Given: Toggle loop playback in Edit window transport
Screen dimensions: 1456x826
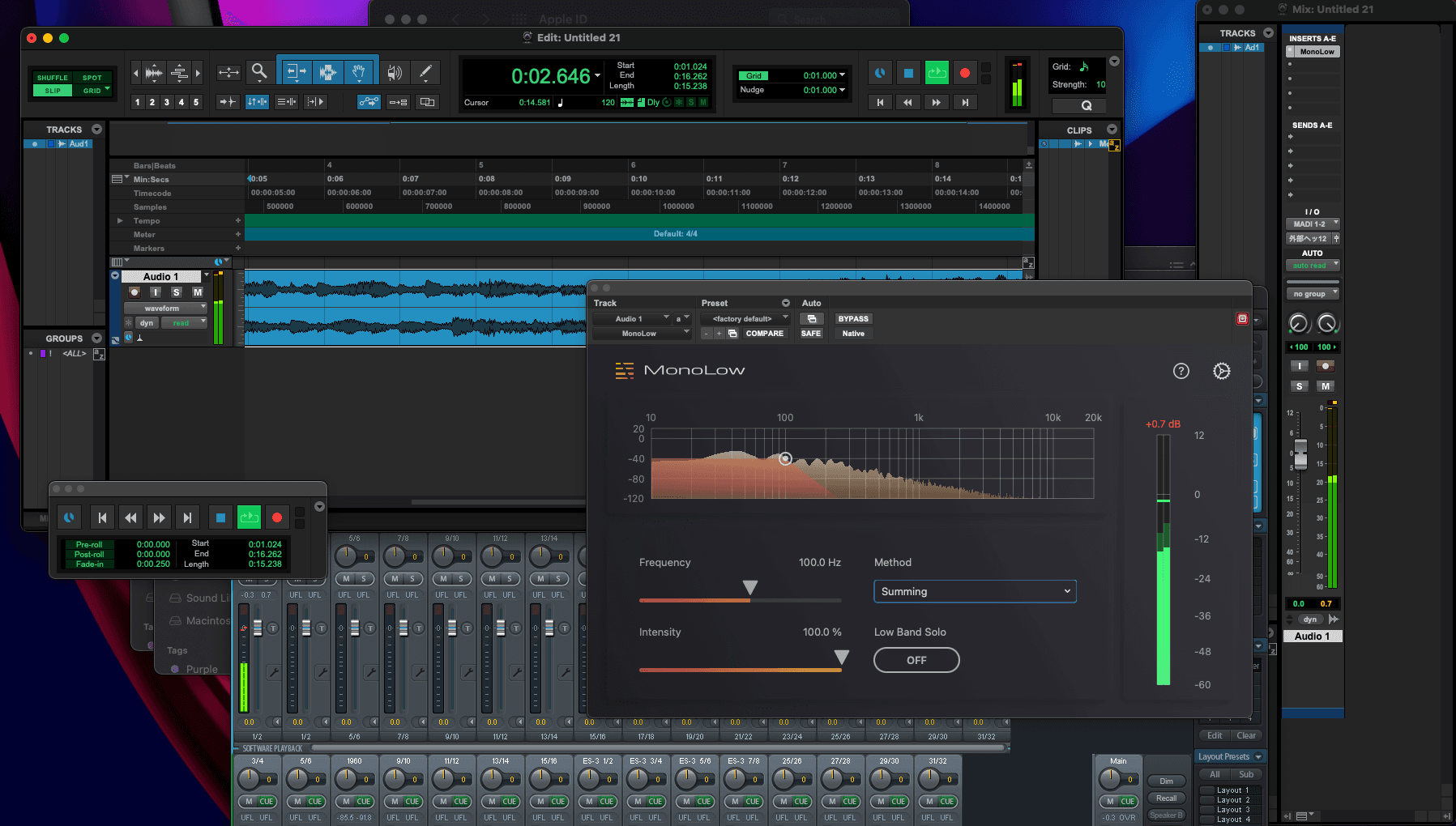Looking at the screenshot, I should tap(937, 73).
